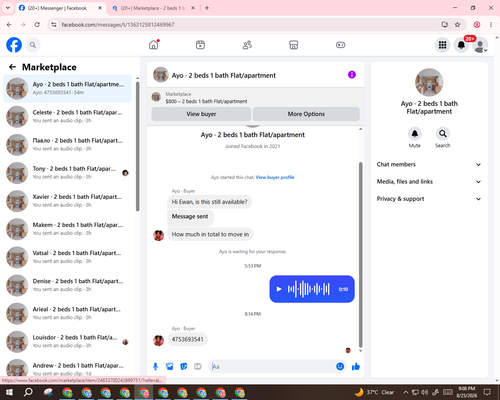Screen dimensions: 500x400
Task: Bookmark this page with the star
Action: 457,25
